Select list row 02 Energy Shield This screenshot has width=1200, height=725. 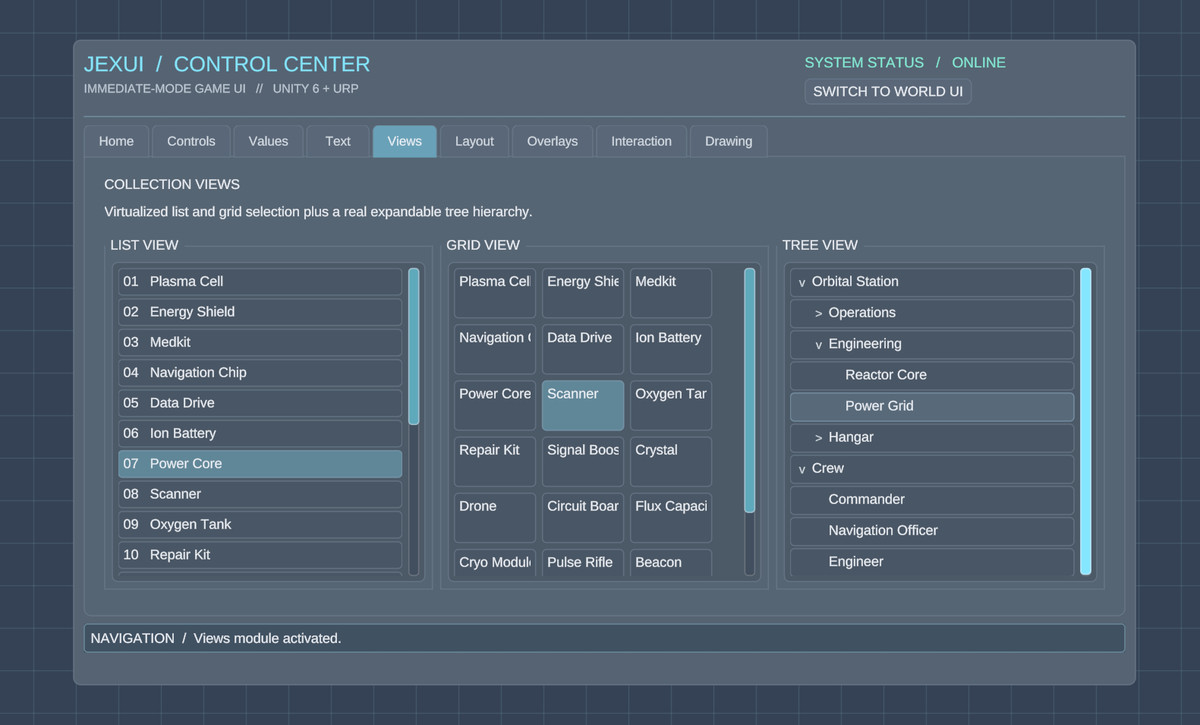(x=260, y=312)
